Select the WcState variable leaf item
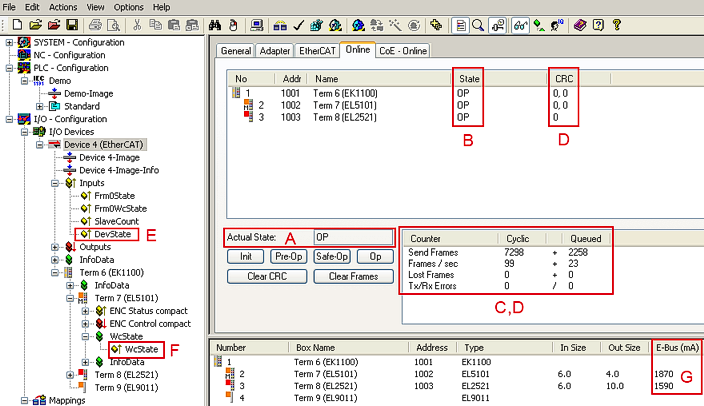Image resolution: width=704 pixels, height=406 pixels. 141,349
